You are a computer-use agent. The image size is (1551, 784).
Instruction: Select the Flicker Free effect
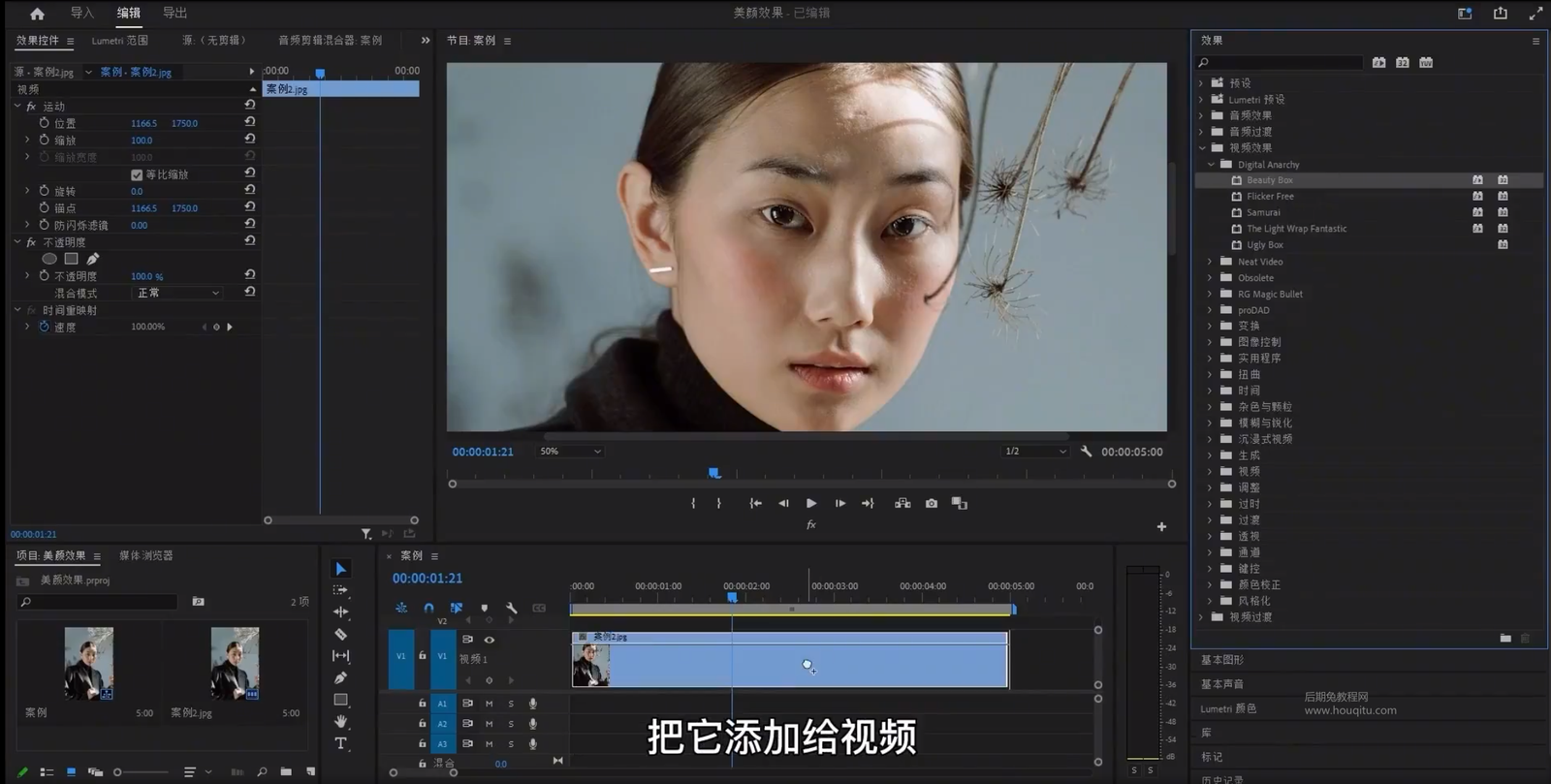(1270, 197)
